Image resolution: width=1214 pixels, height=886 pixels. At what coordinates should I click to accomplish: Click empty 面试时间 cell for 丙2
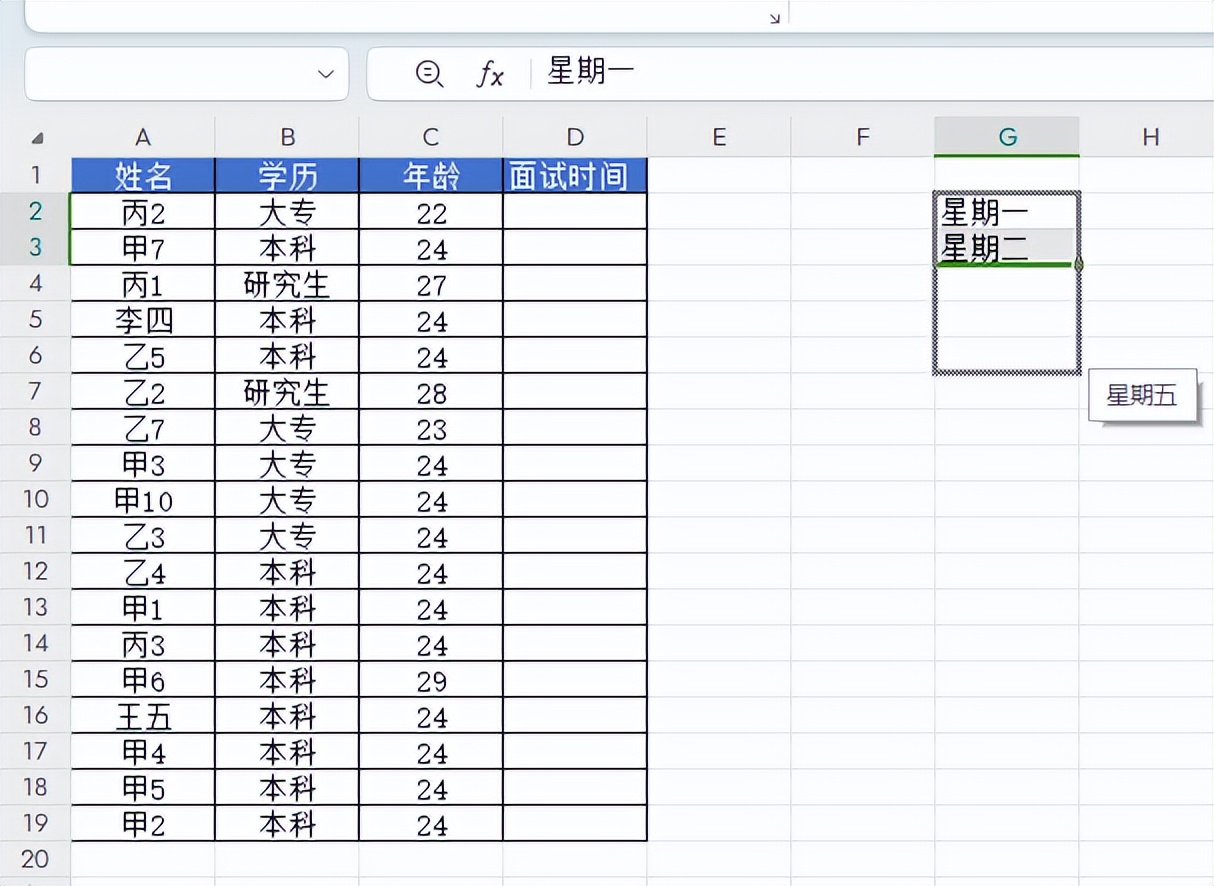(x=575, y=212)
